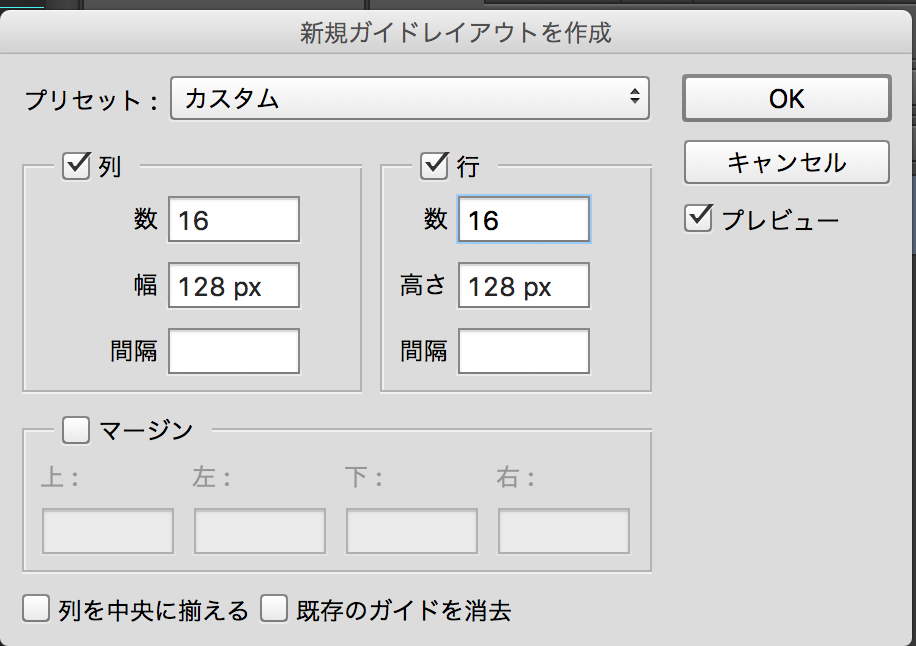Enable the マージン checkbox
This screenshot has width=916, height=646.
[76, 430]
